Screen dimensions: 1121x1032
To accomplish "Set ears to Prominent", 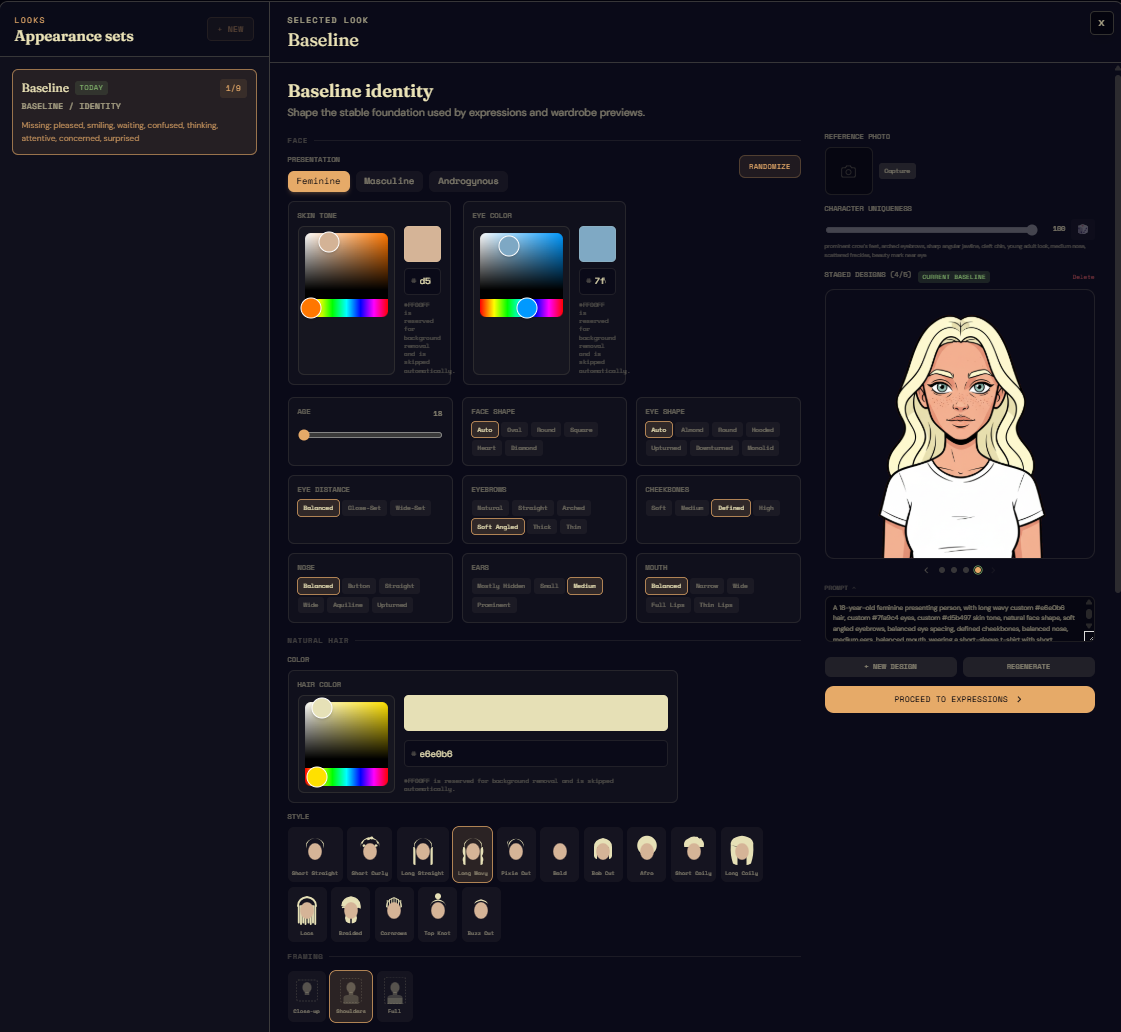I will pos(494,605).
